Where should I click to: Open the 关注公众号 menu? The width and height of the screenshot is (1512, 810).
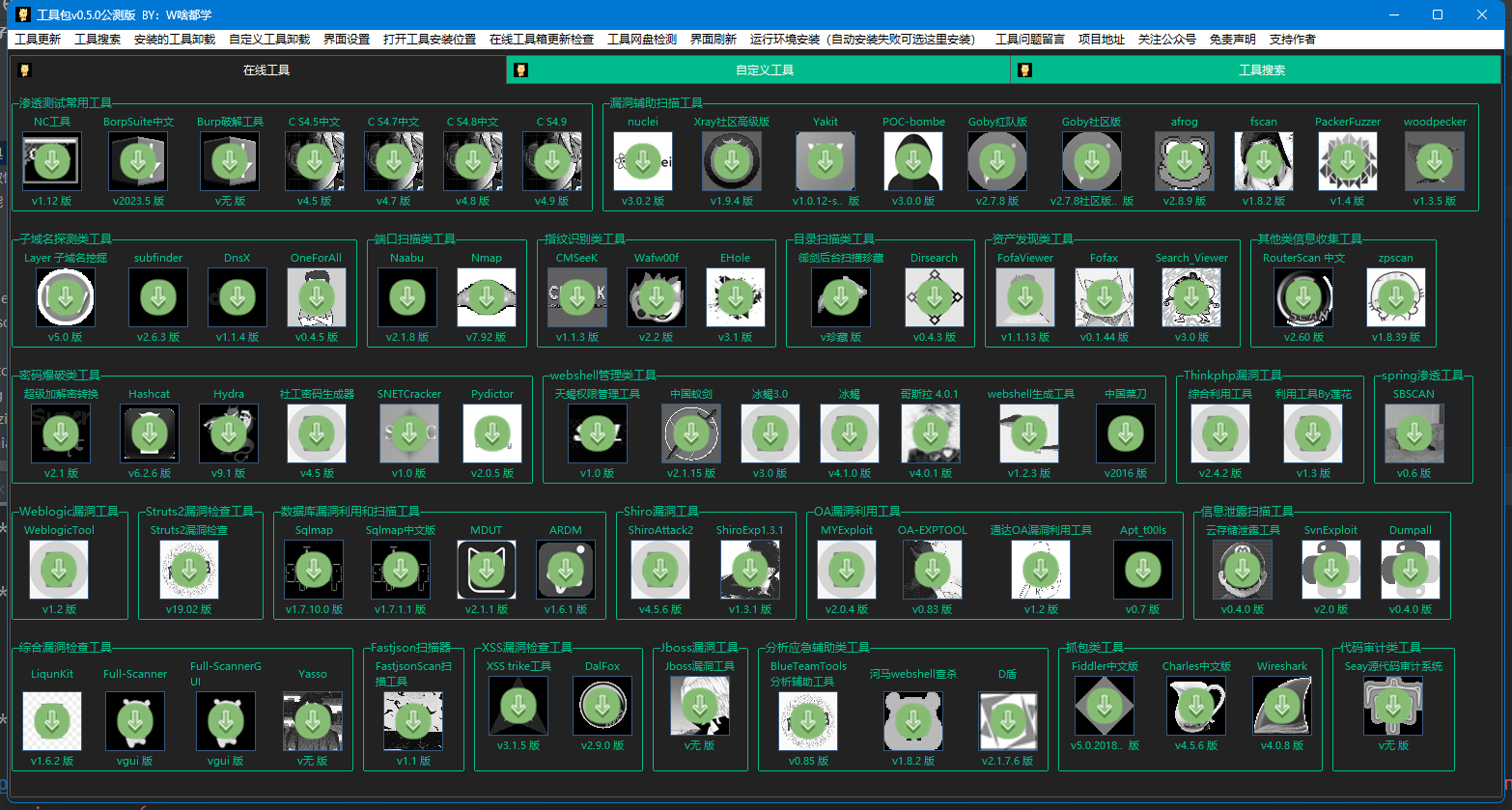click(1167, 40)
